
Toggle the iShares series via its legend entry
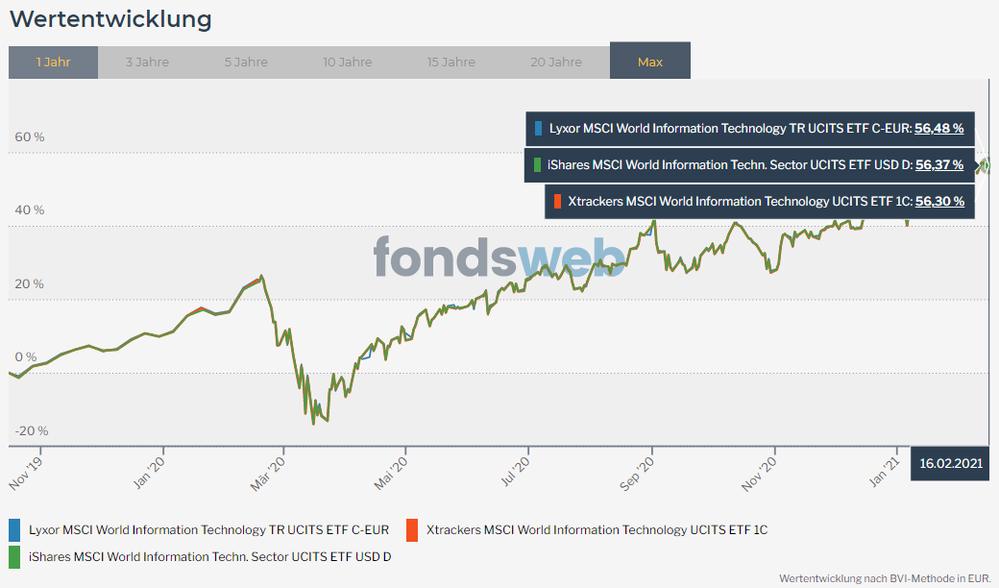tap(210, 556)
